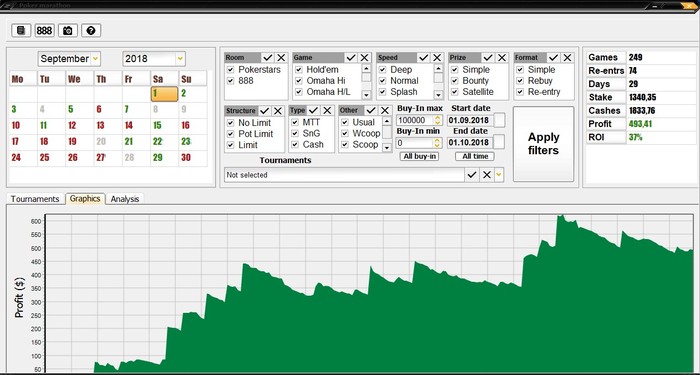Clear all Prize filters with the X

[x=502, y=58]
